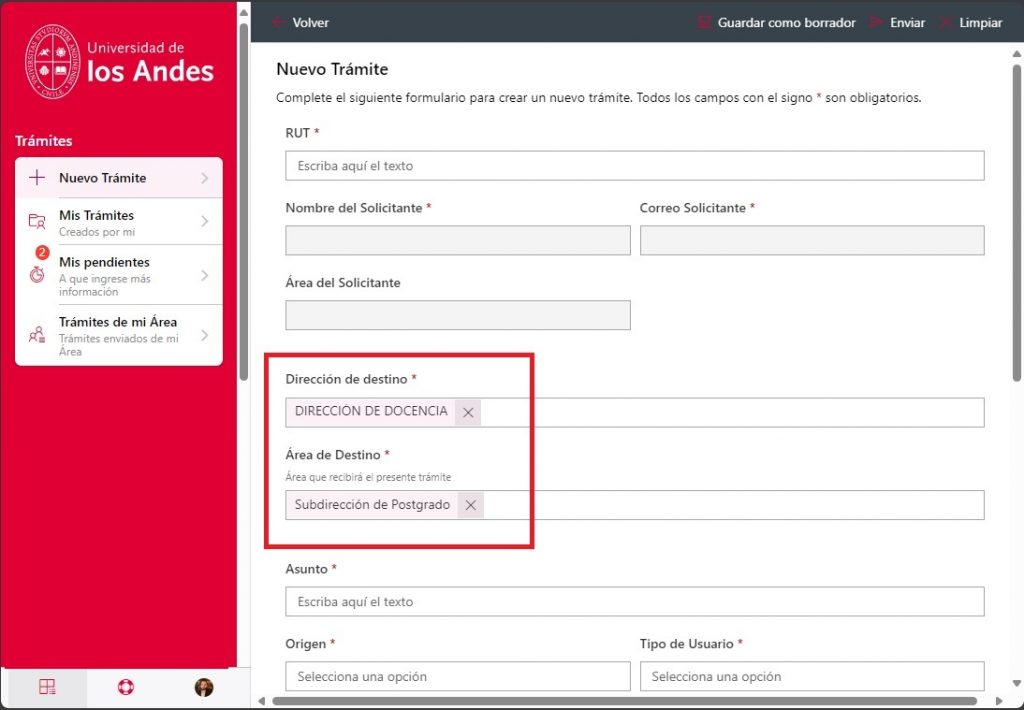The height and width of the screenshot is (710, 1024).
Task: Focus the RUT text field
Action: (635, 166)
